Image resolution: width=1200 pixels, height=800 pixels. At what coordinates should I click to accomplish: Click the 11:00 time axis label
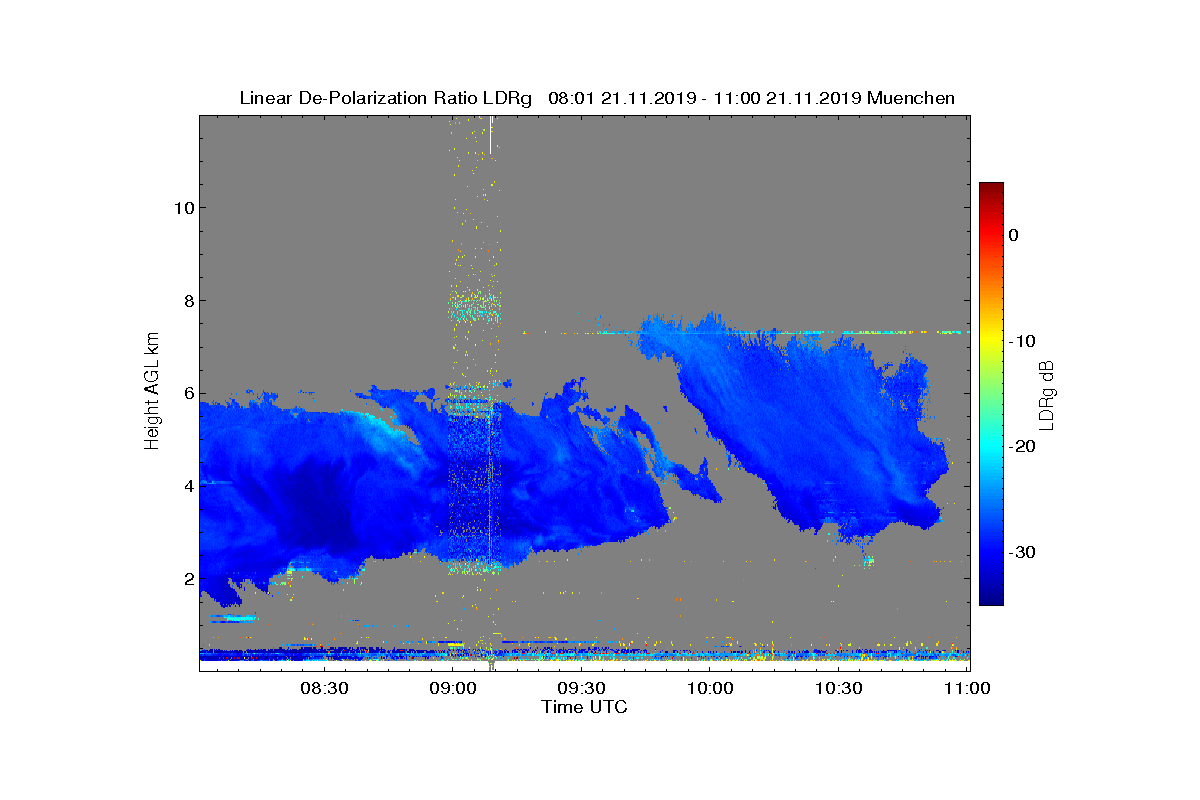(967, 688)
